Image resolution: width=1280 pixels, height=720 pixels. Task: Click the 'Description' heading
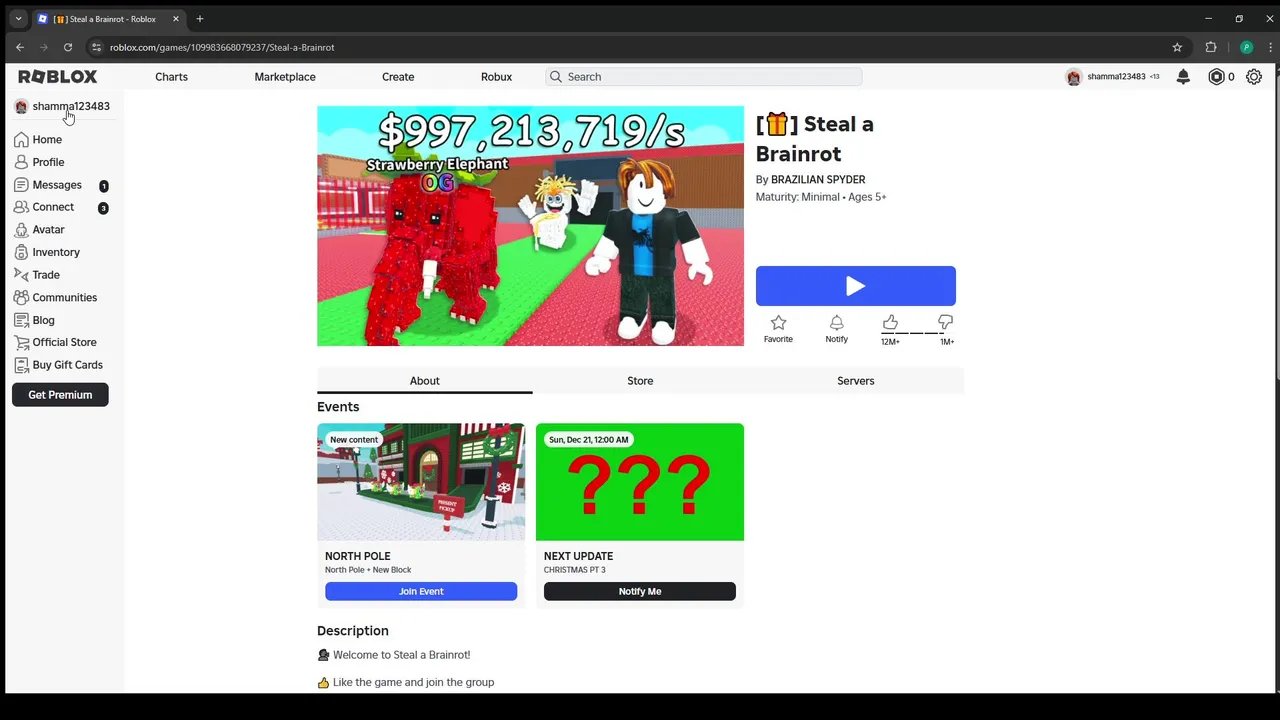coord(353,631)
